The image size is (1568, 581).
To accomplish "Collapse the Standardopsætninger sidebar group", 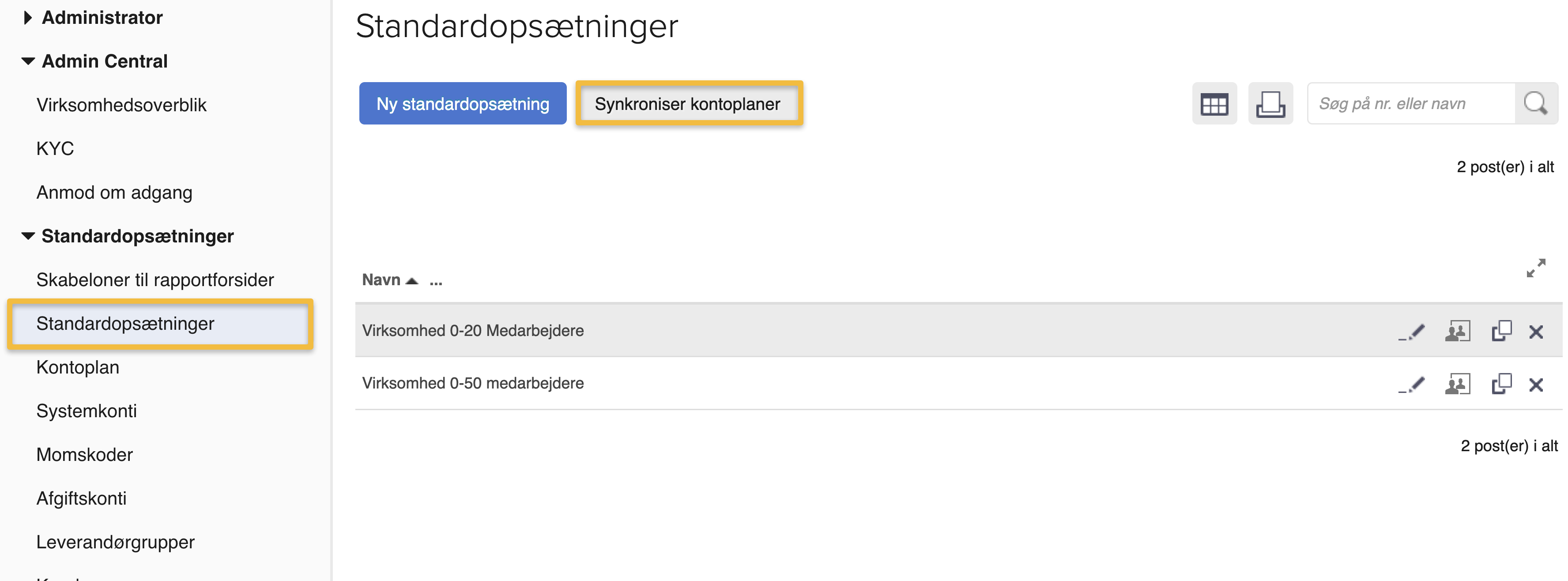I will point(27,236).
